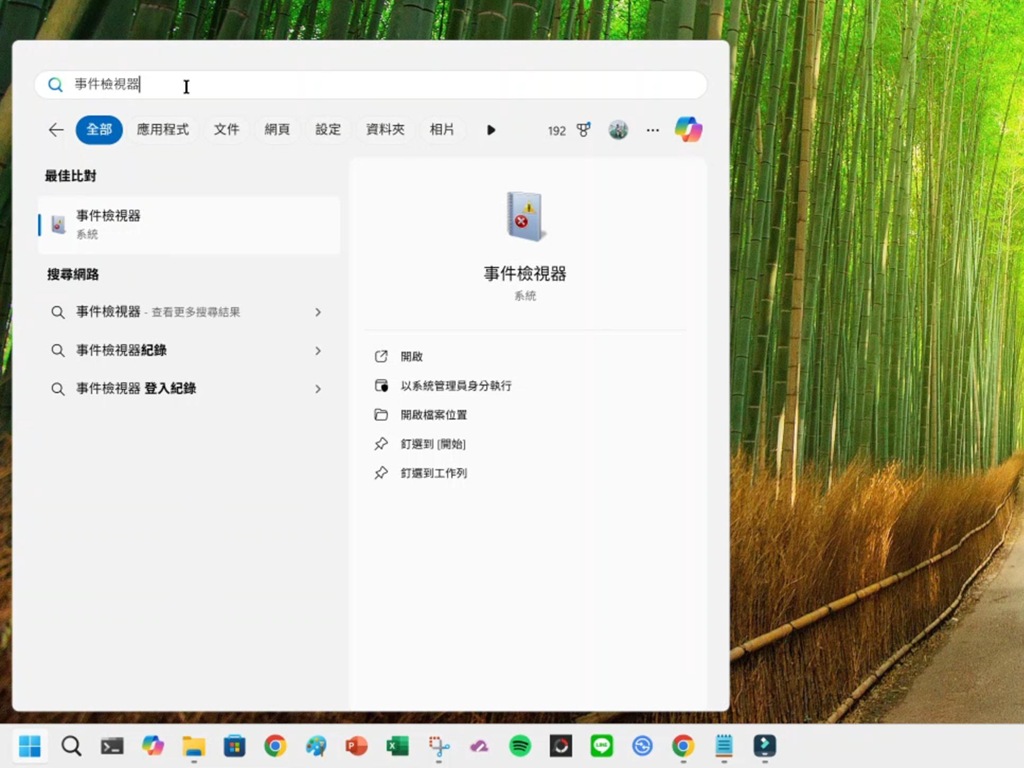Switch to the 應用程式 filter tab
This screenshot has width=1024, height=768.
pyautogui.click(x=163, y=130)
